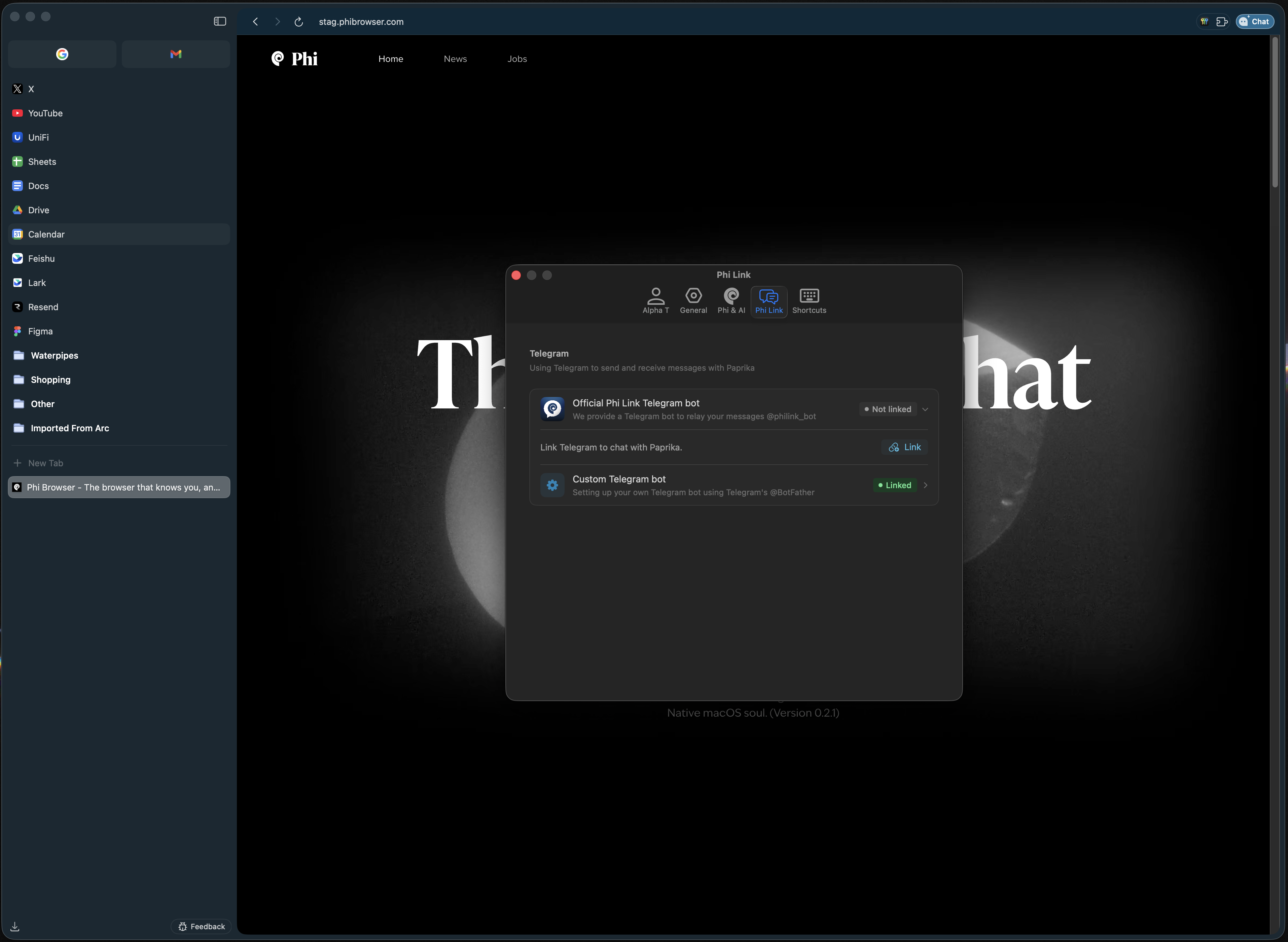
Task: Open YouTube from the sidebar
Action: coord(45,113)
